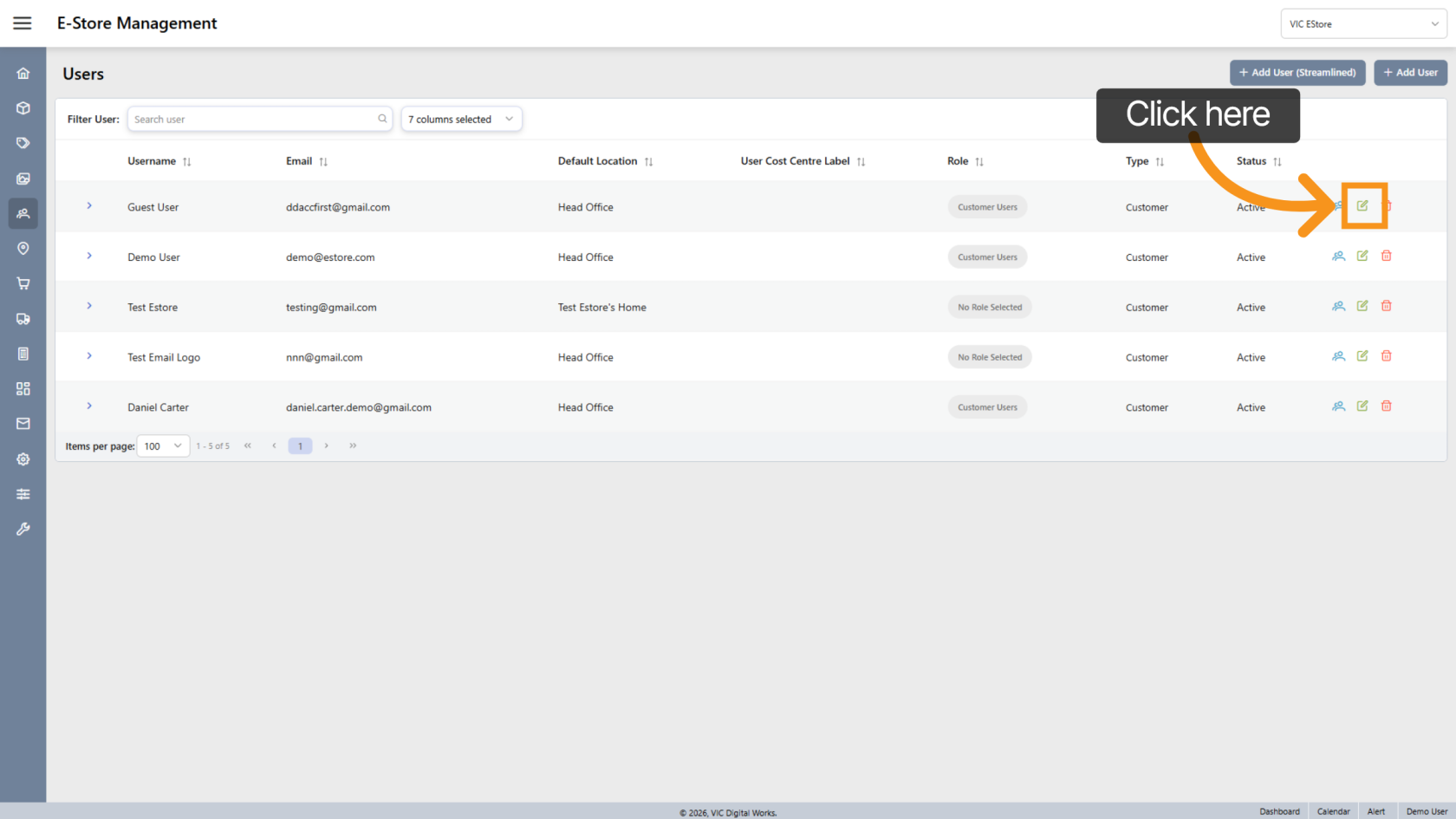
Task: Open the Products section in the sidebar
Action: point(23,107)
